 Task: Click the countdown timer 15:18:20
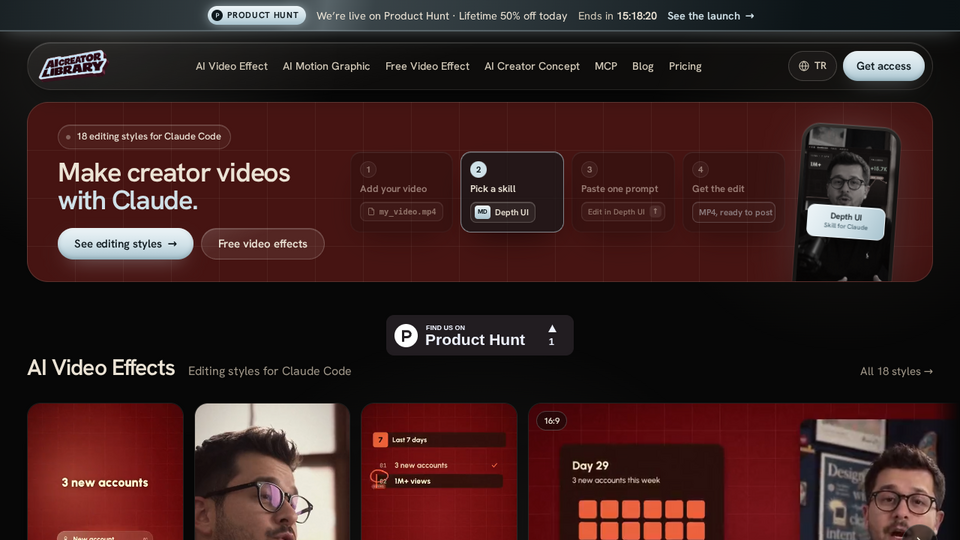click(637, 16)
